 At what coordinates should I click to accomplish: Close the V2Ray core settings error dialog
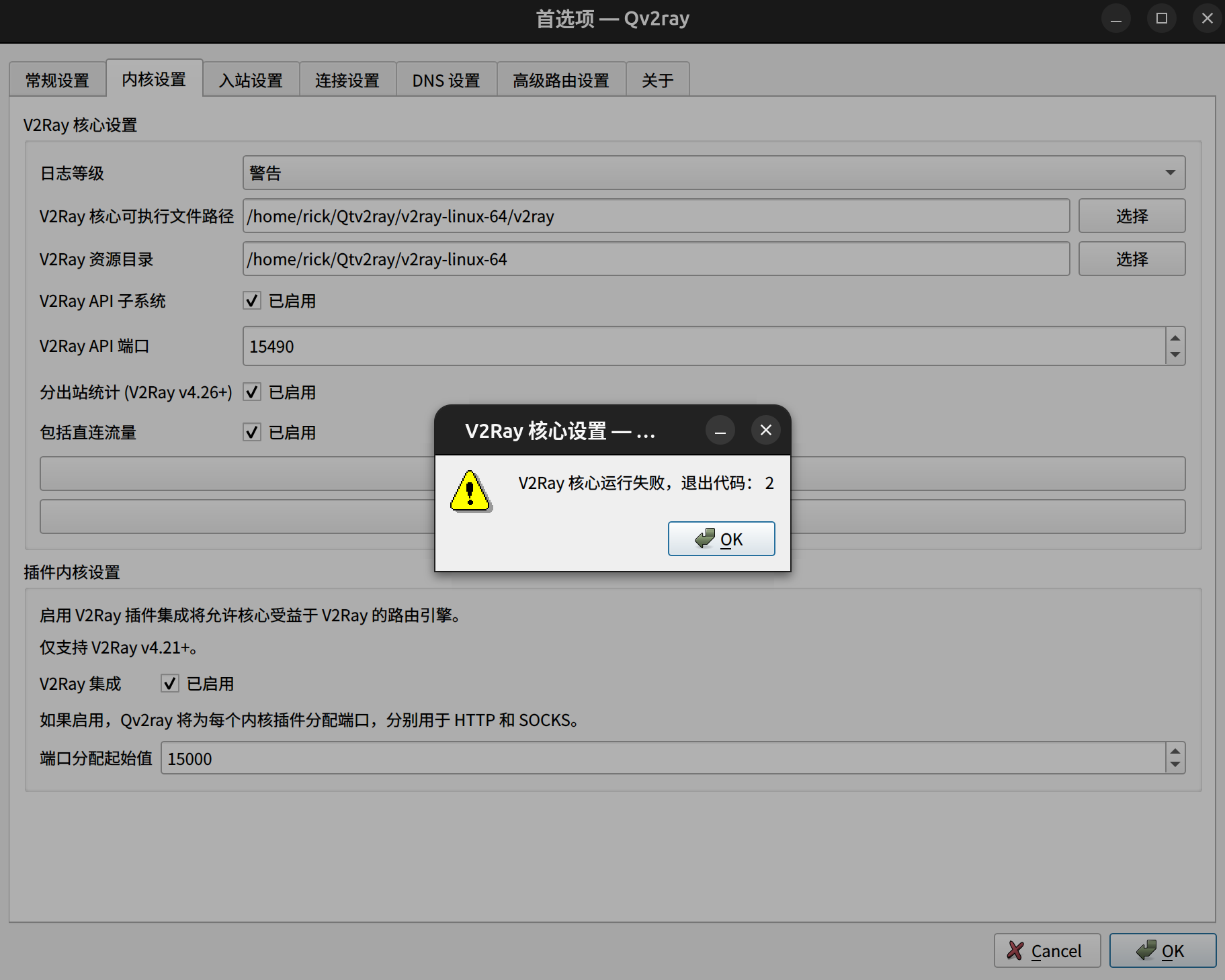point(765,431)
